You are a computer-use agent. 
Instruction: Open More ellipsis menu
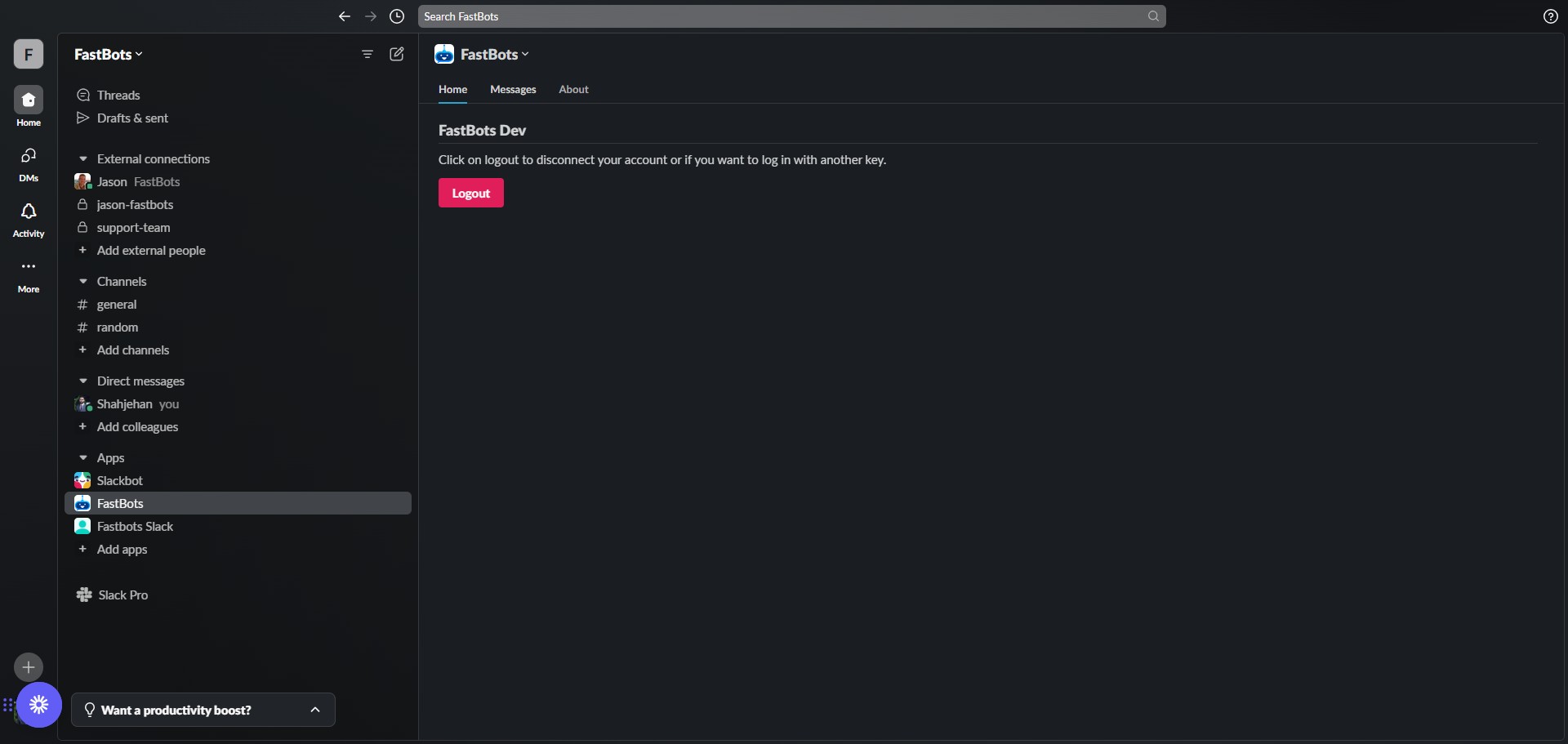pos(29,275)
